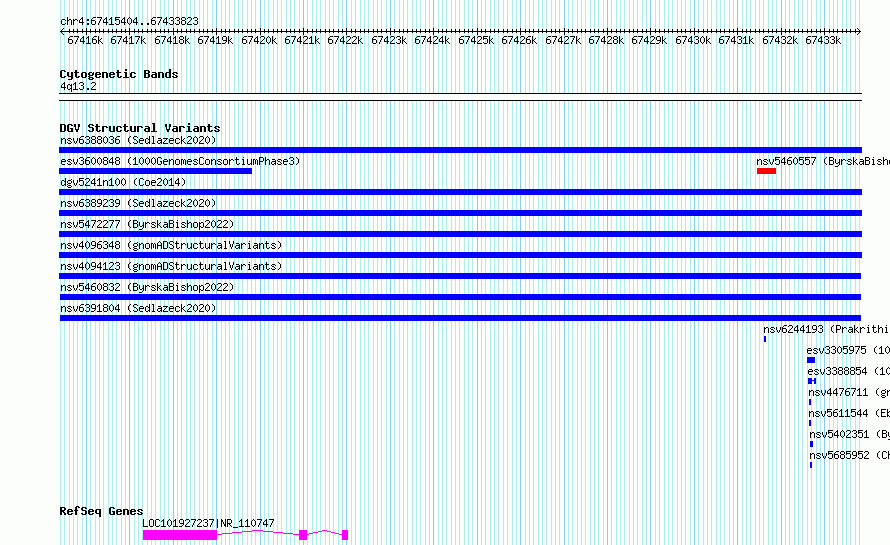
Task: Click the small blue esv3305975 bar
Action: click(811, 360)
